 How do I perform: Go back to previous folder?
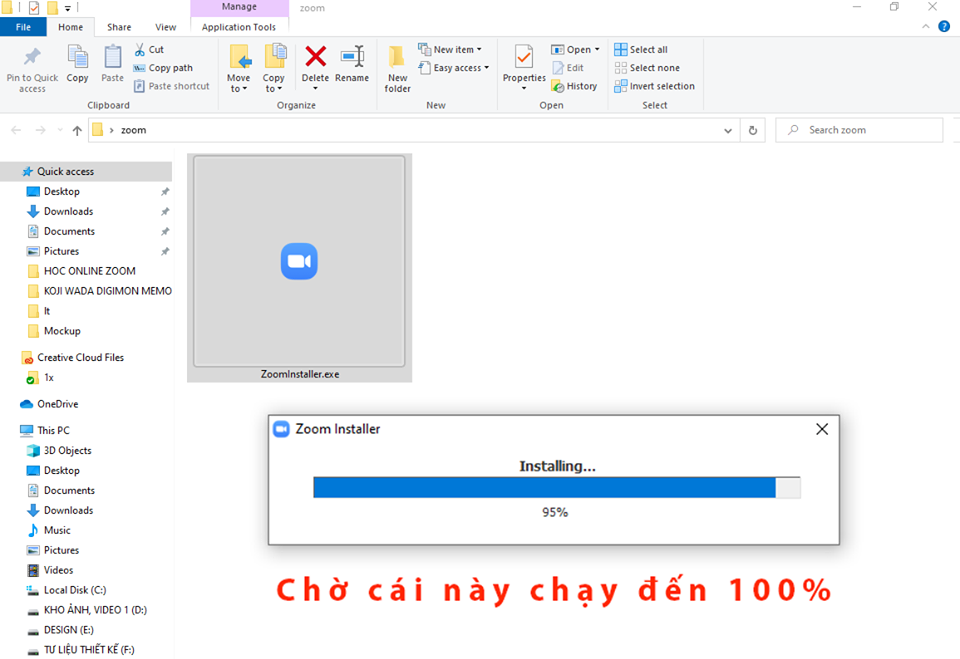pos(16,130)
